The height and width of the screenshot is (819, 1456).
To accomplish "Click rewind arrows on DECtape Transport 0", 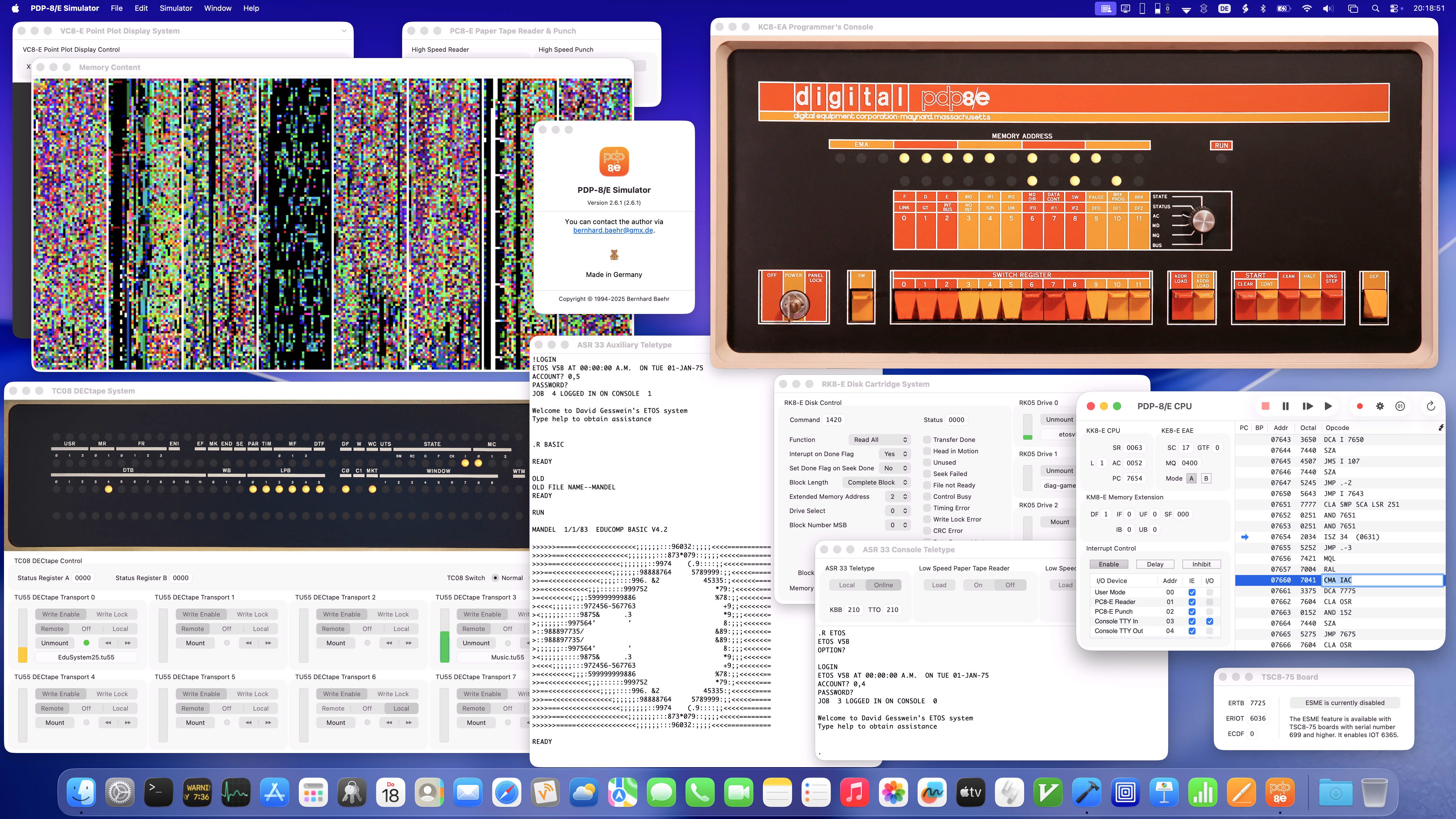I will 108,643.
